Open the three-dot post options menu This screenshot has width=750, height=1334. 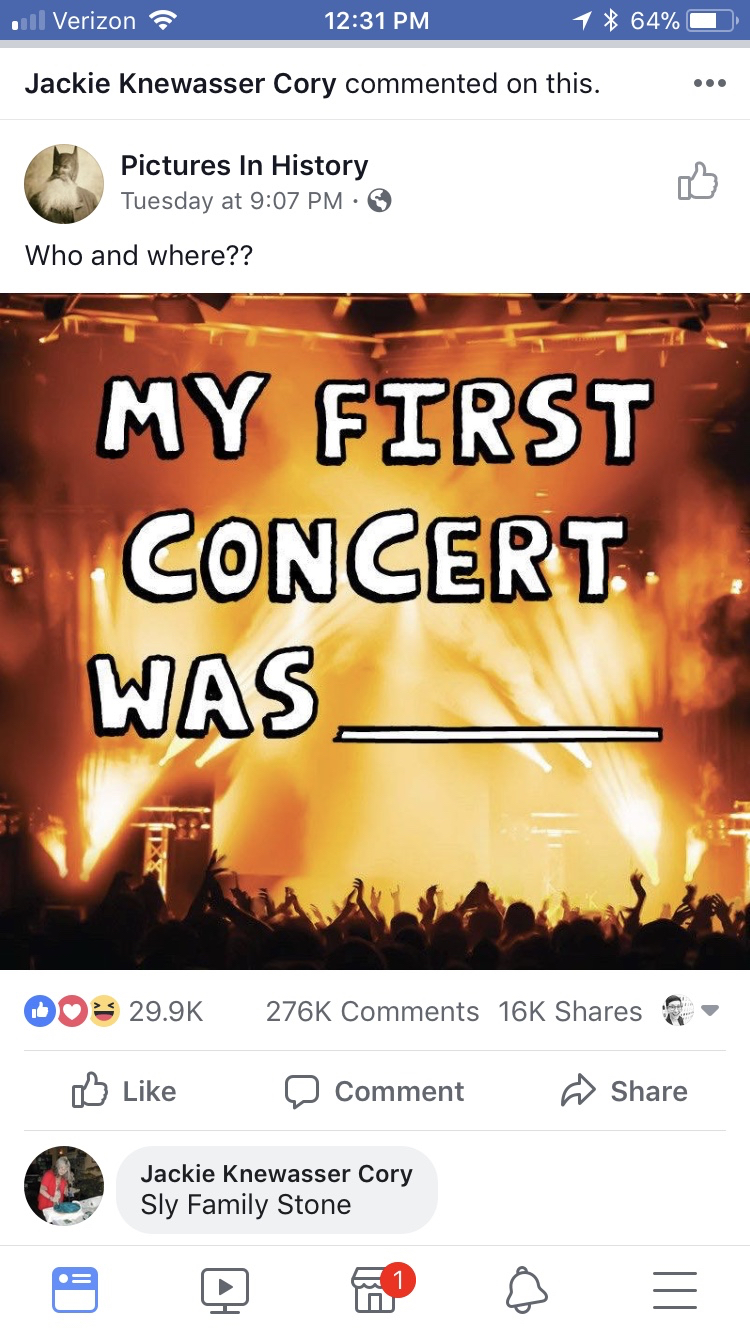[x=709, y=83]
